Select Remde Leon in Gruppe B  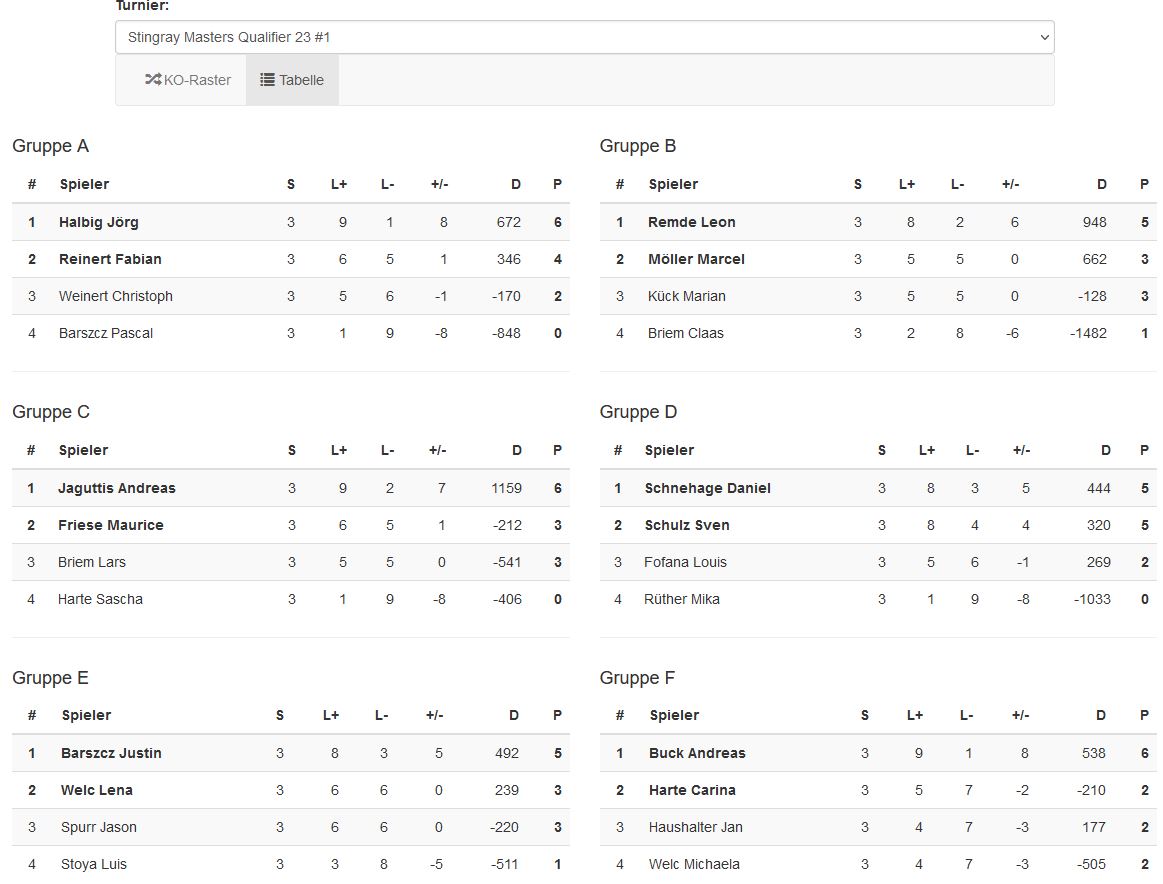(691, 222)
